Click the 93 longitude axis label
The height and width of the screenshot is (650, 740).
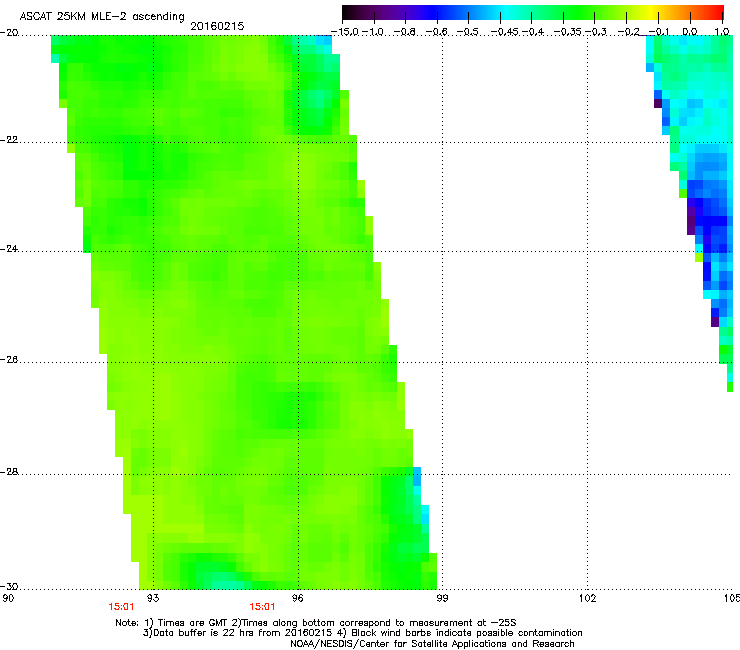point(153,598)
